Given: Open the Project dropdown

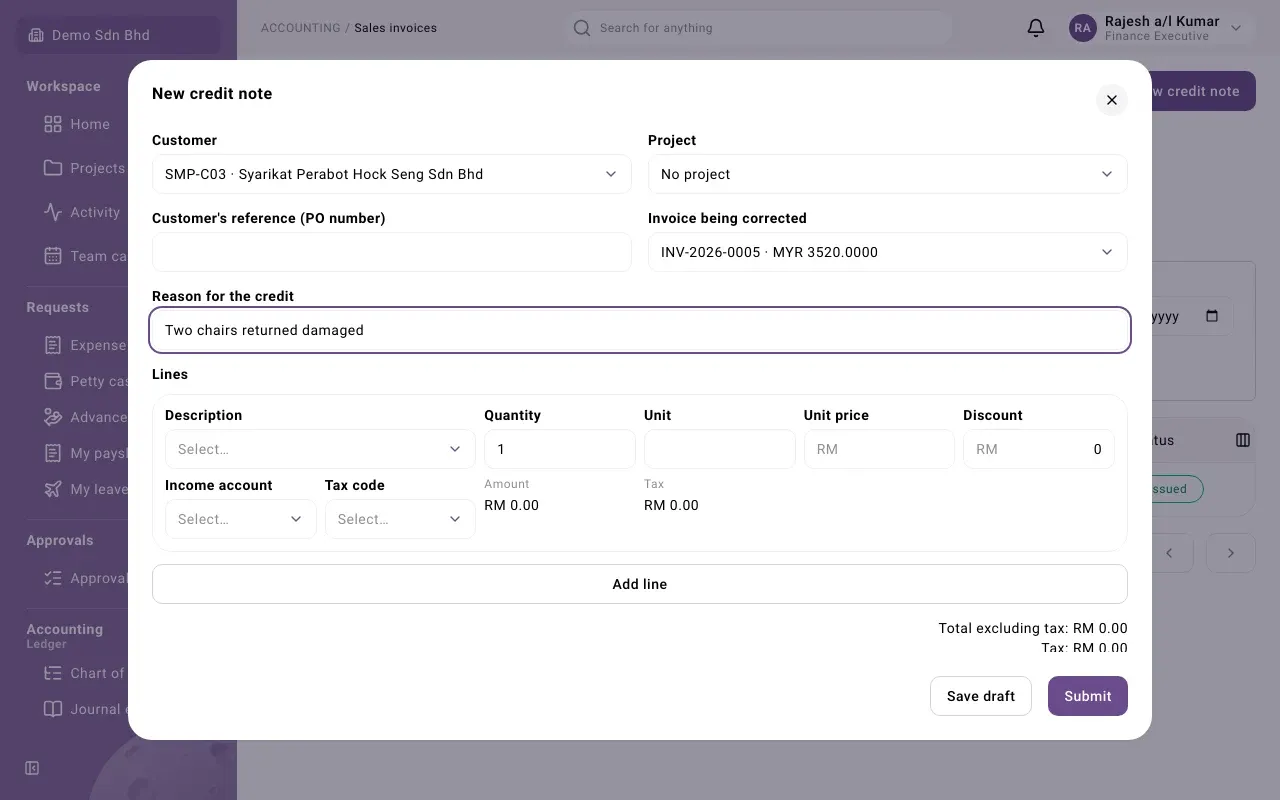Looking at the screenshot, I should [888, 174].
